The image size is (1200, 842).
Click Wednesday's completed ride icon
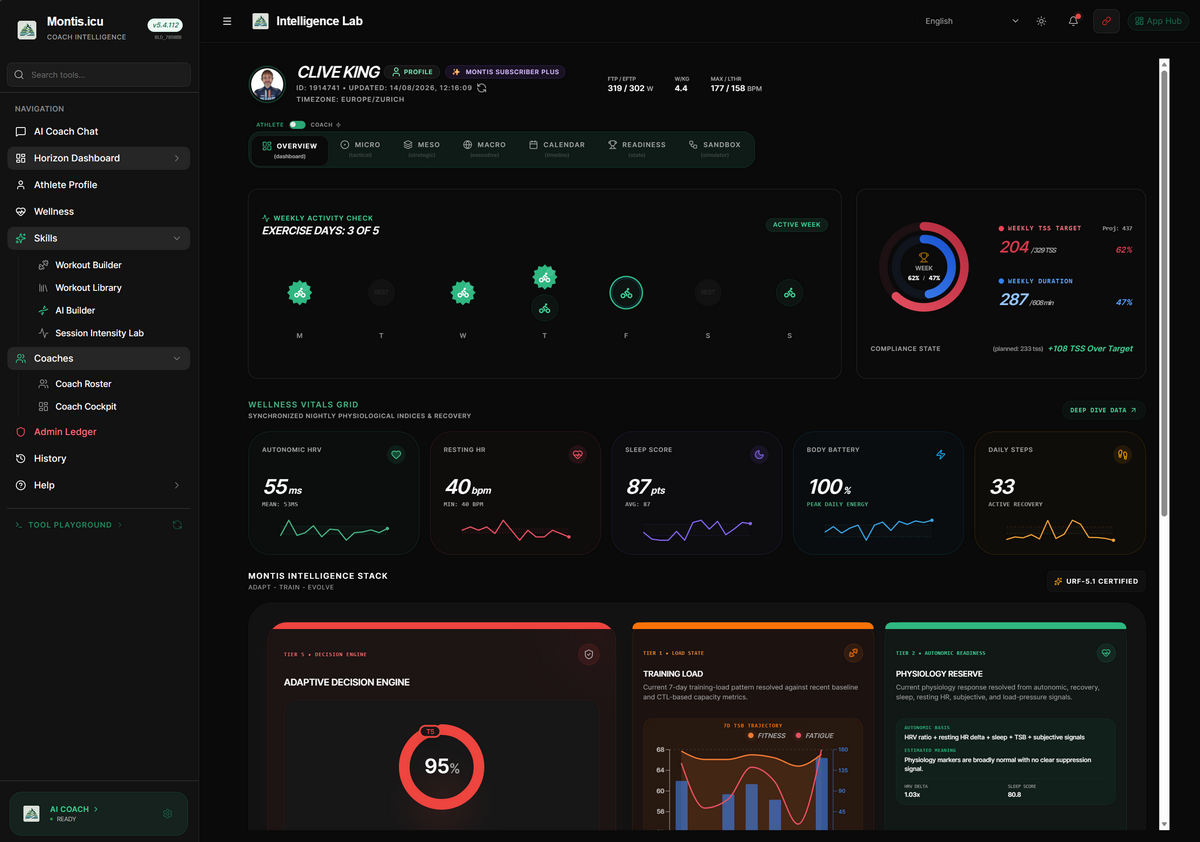pos(462,293)
